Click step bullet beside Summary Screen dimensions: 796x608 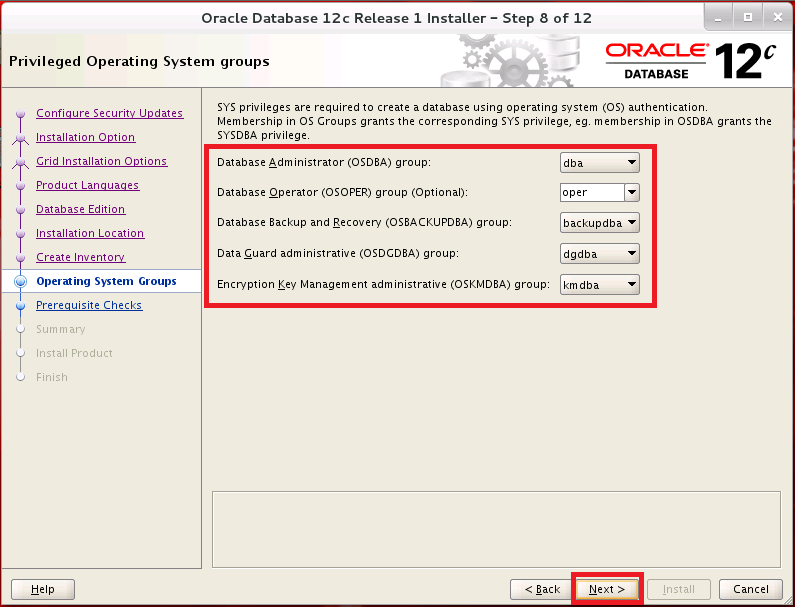pyautogui.click(x=20, y=329)
